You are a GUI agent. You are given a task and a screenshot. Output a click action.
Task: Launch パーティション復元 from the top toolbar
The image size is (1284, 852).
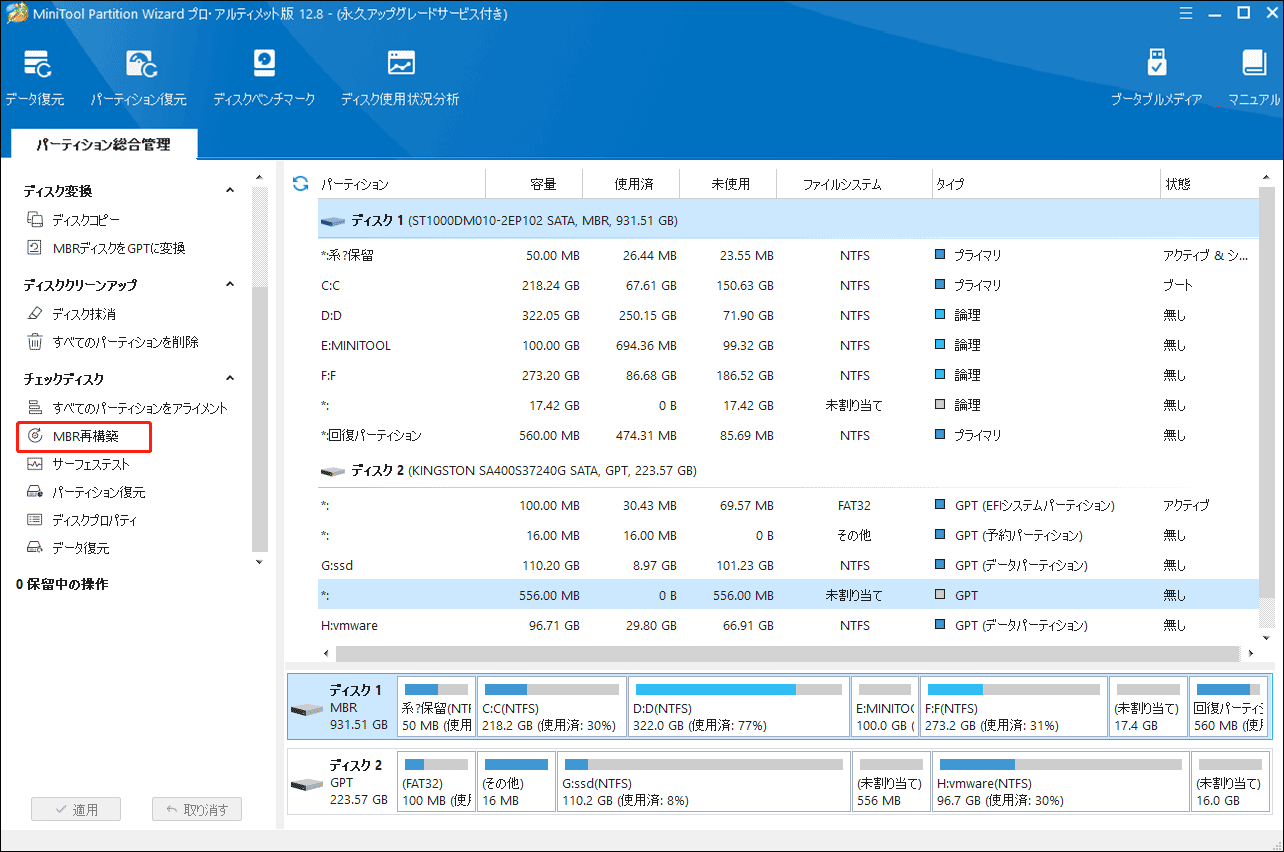click(139, 76)
